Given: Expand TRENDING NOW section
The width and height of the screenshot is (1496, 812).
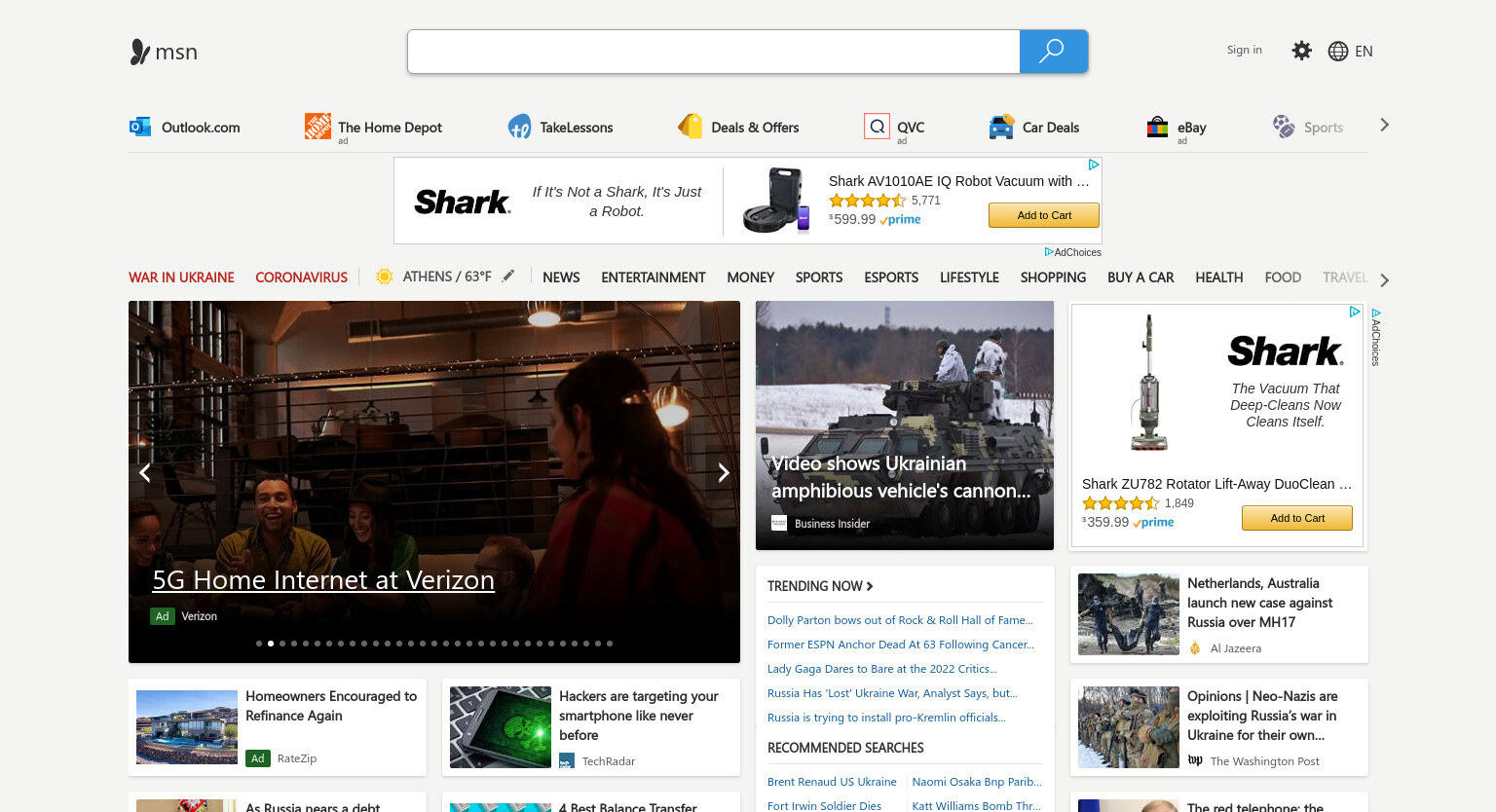Looking at the screenshot, I should point(820,586).
